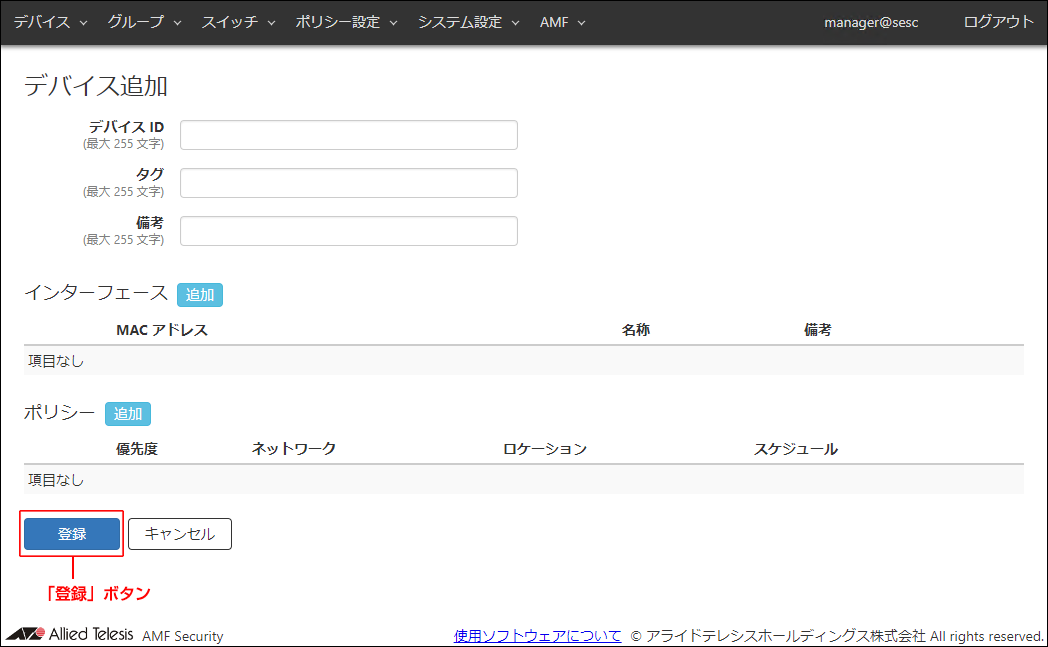
Task: Click the blue 登録 button
Action: click(72, 534)
